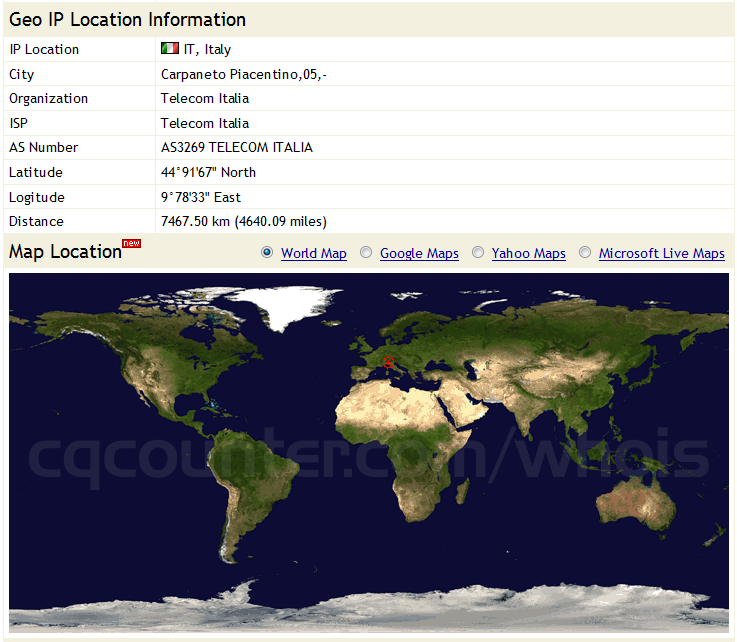Click the longitude value 9°78'33" East
Screen dimensions: 737x642
coord(201,197)
